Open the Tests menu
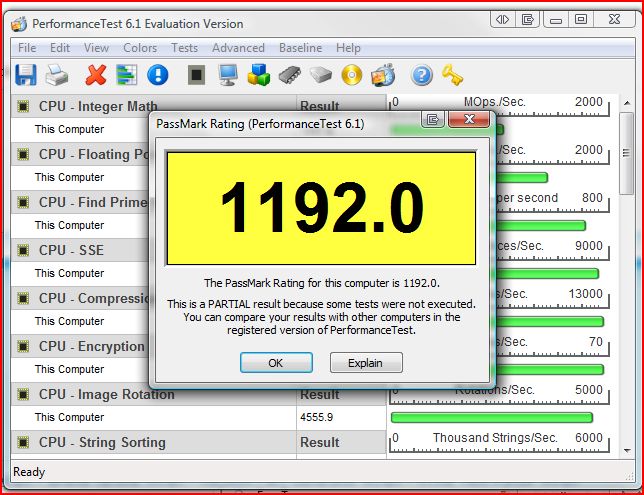Image resolution: width=644 pixels, height=495 pixels. tap(184, 48)
